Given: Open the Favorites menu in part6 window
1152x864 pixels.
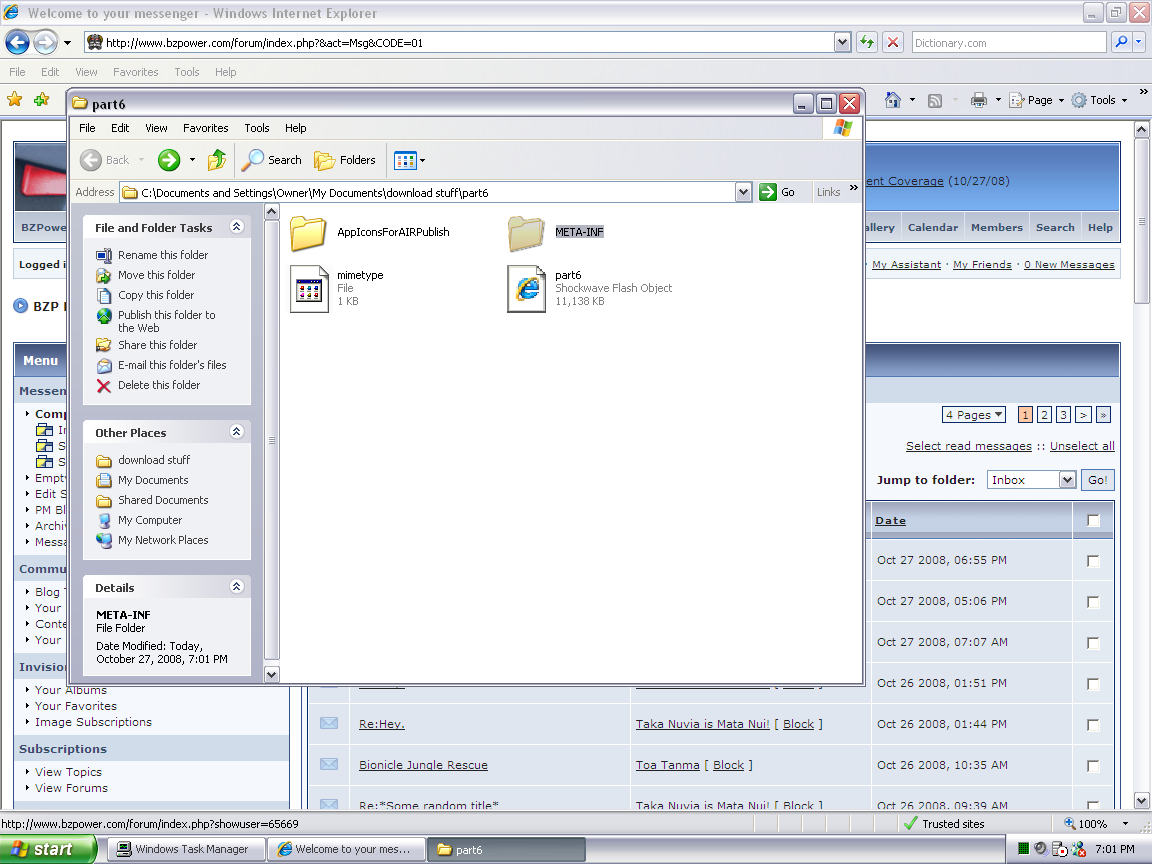Looking at the screenshot, I should click(205, 128).
